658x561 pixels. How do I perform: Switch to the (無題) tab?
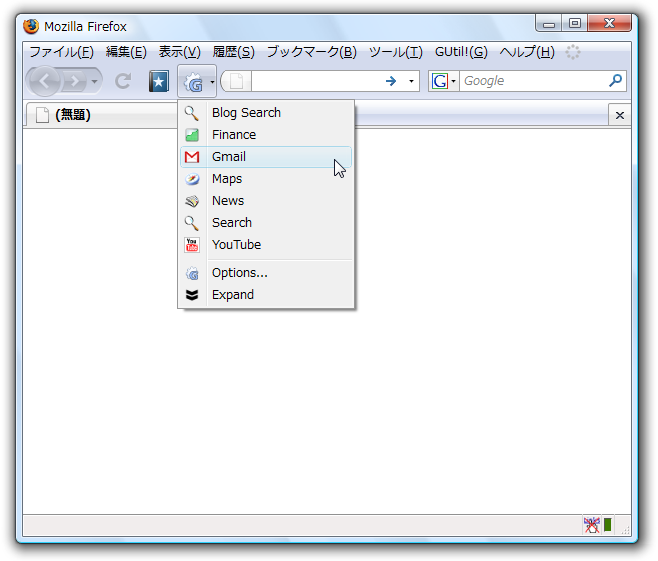101,115
